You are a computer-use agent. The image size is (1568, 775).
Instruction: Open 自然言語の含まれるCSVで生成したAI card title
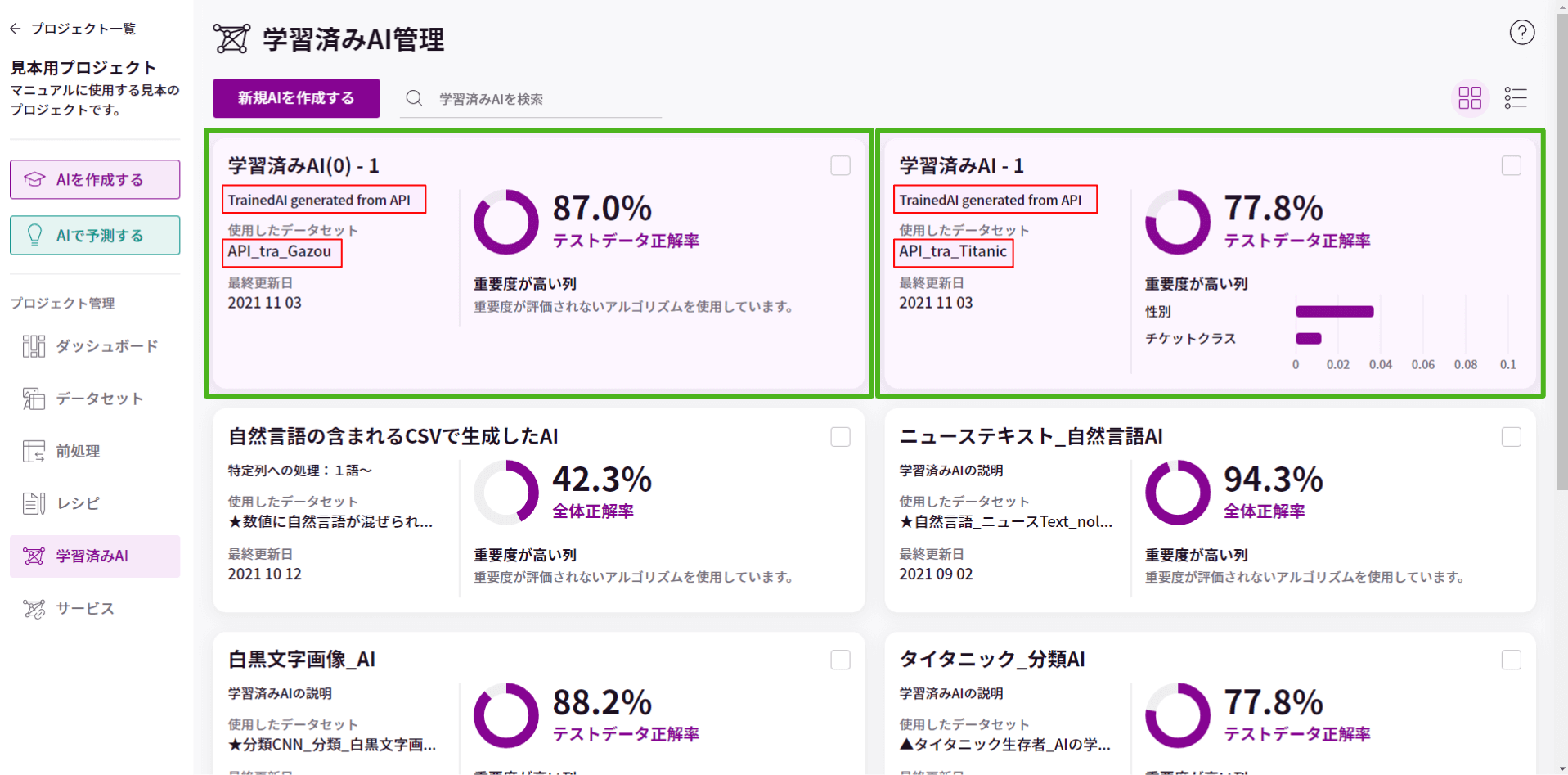pyautogui.click(x=393, y=436)
